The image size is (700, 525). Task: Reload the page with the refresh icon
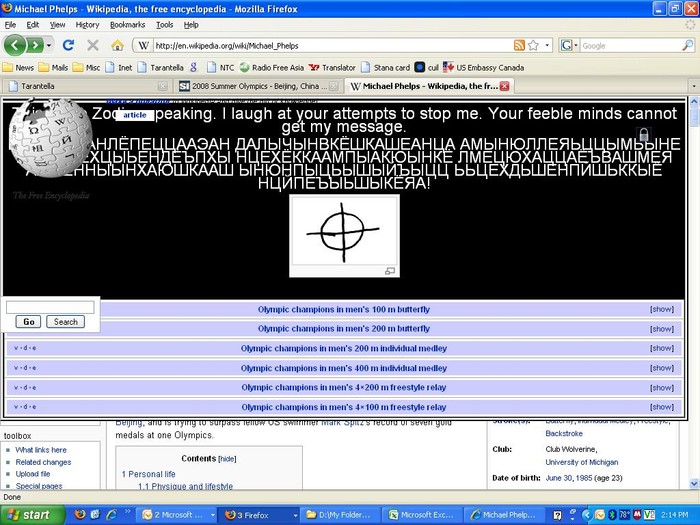68,45
